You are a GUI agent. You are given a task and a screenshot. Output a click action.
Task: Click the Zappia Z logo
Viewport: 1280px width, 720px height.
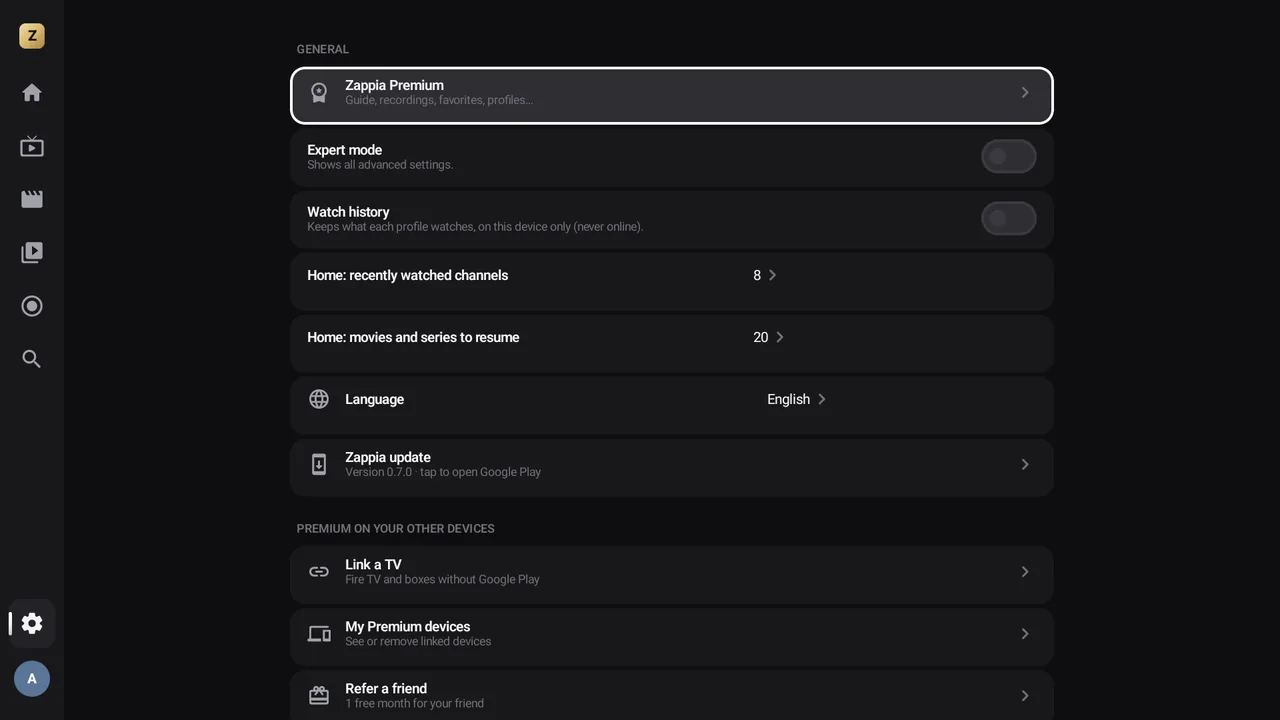32,36
